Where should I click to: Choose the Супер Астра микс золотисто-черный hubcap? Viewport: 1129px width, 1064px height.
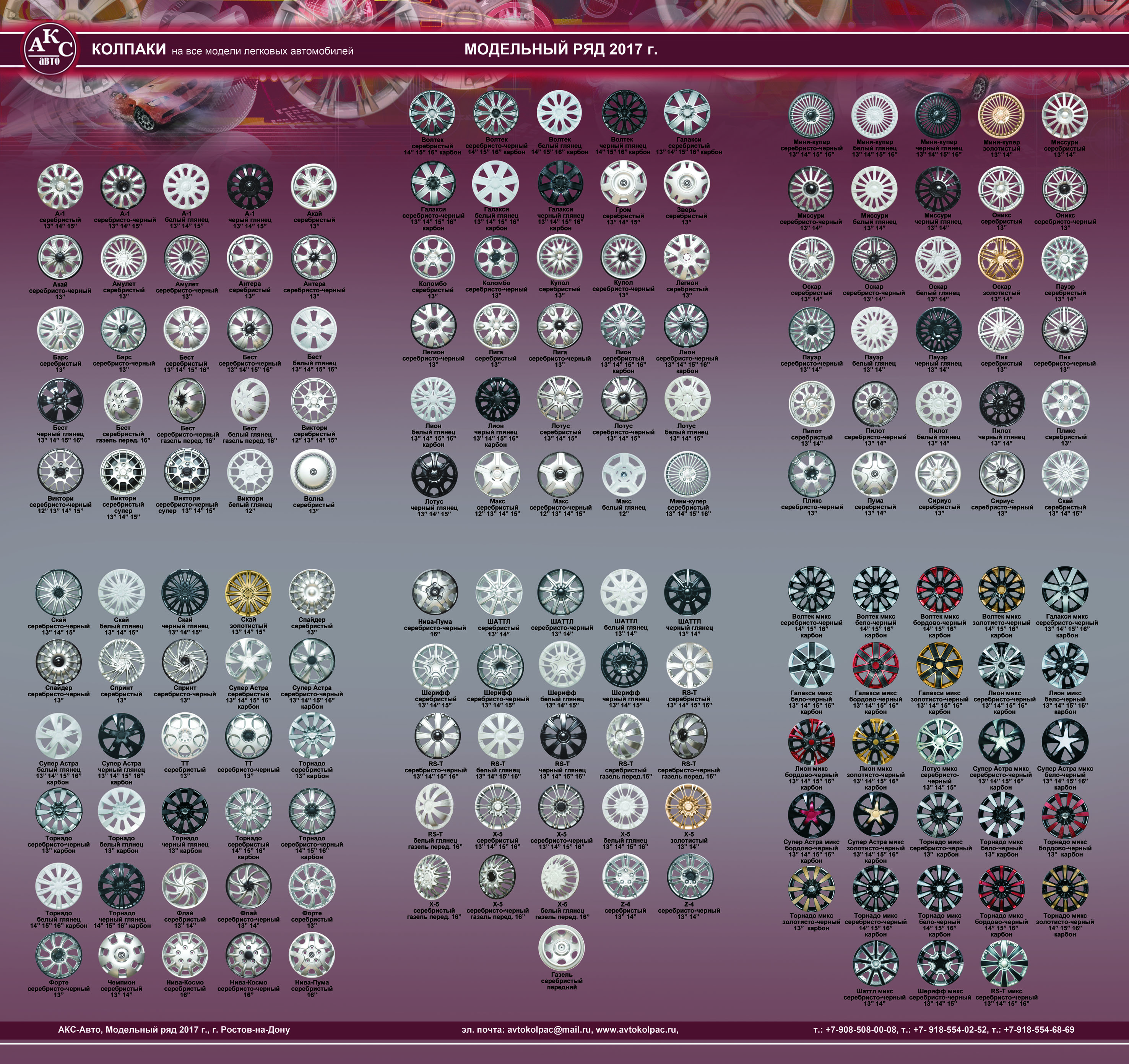click(875, 814)
